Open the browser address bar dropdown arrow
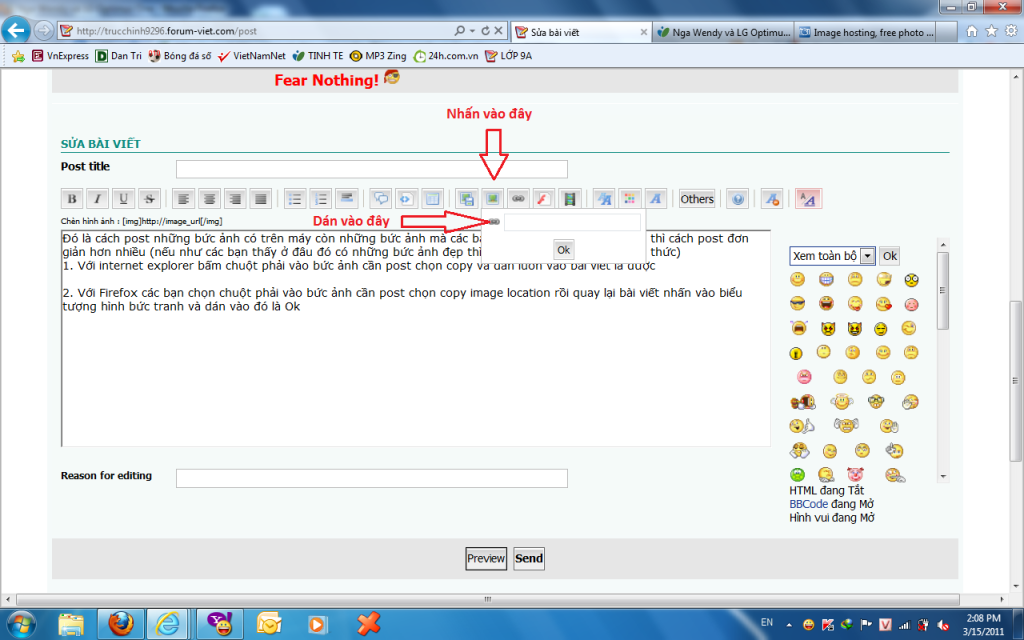The image size is (1024, 640). (x=473, y=31)
